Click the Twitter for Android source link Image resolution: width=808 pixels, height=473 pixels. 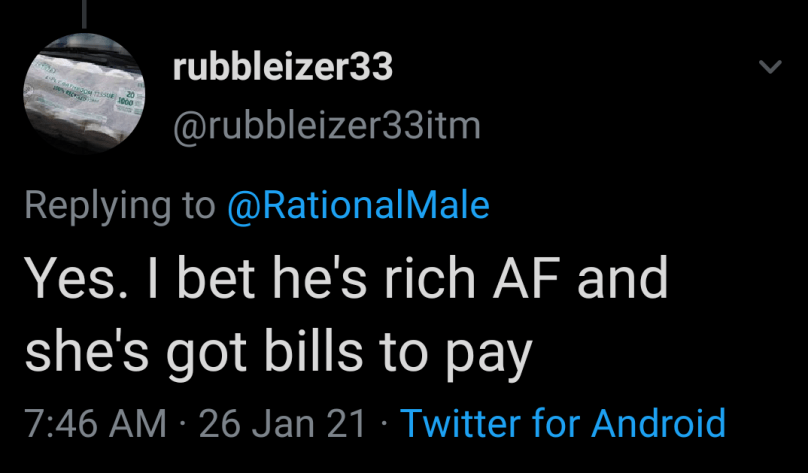(563, 423)
